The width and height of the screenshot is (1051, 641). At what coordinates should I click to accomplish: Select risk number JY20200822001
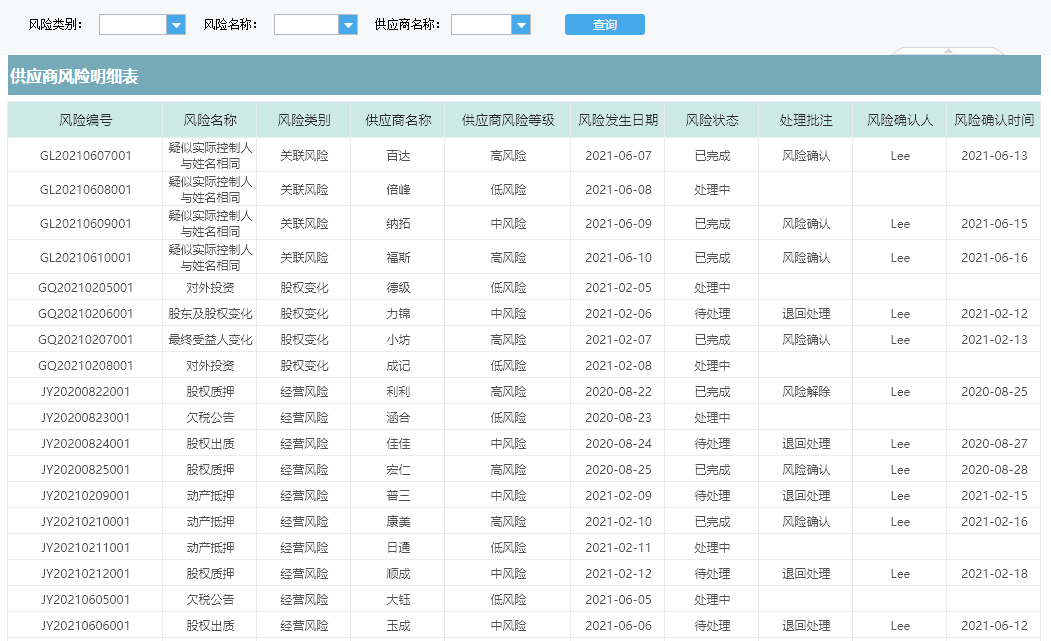tap(85, 392)
